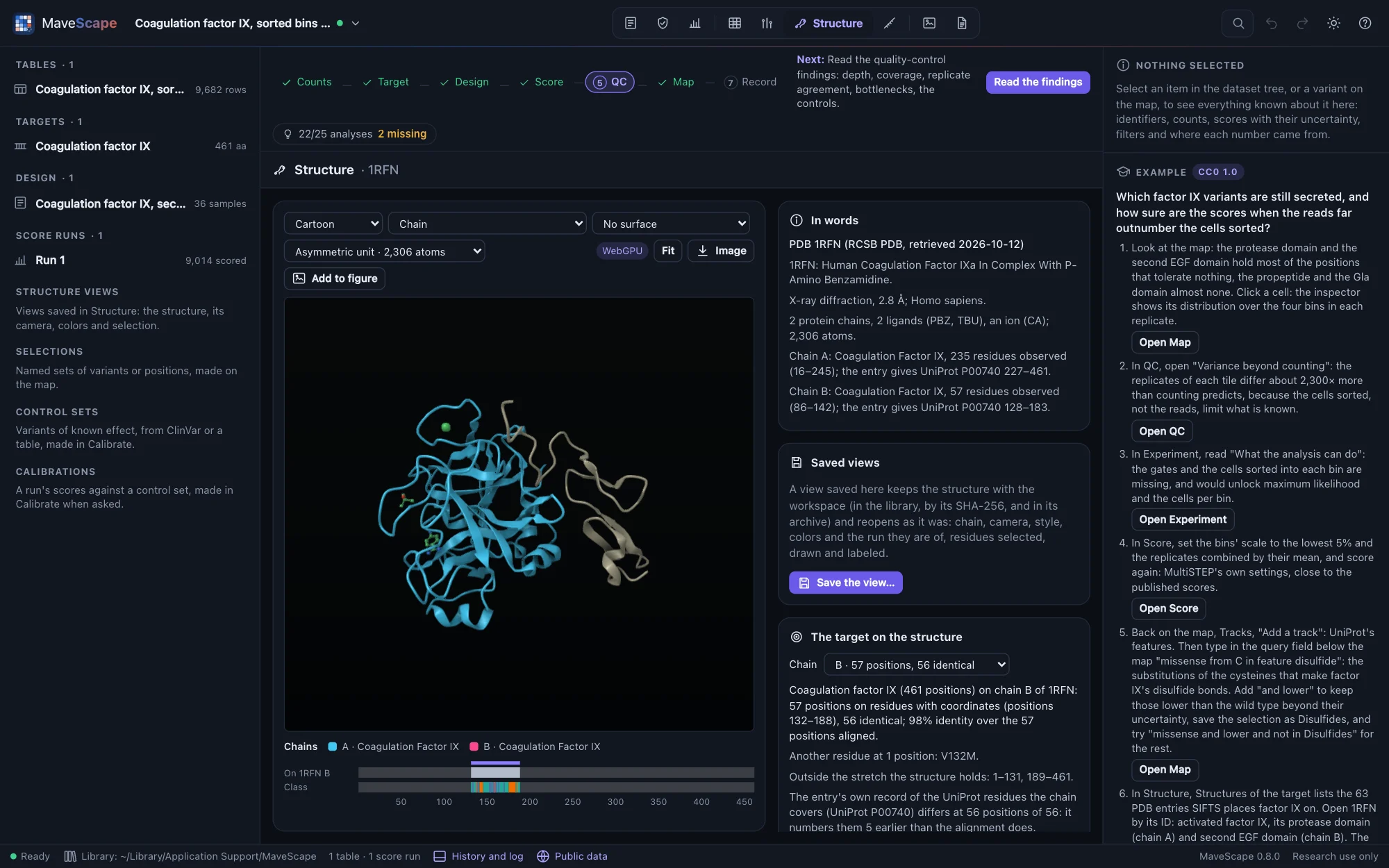Click the WebGPU badge
The image size is (1389, 868).
click(x=622, y=251)
